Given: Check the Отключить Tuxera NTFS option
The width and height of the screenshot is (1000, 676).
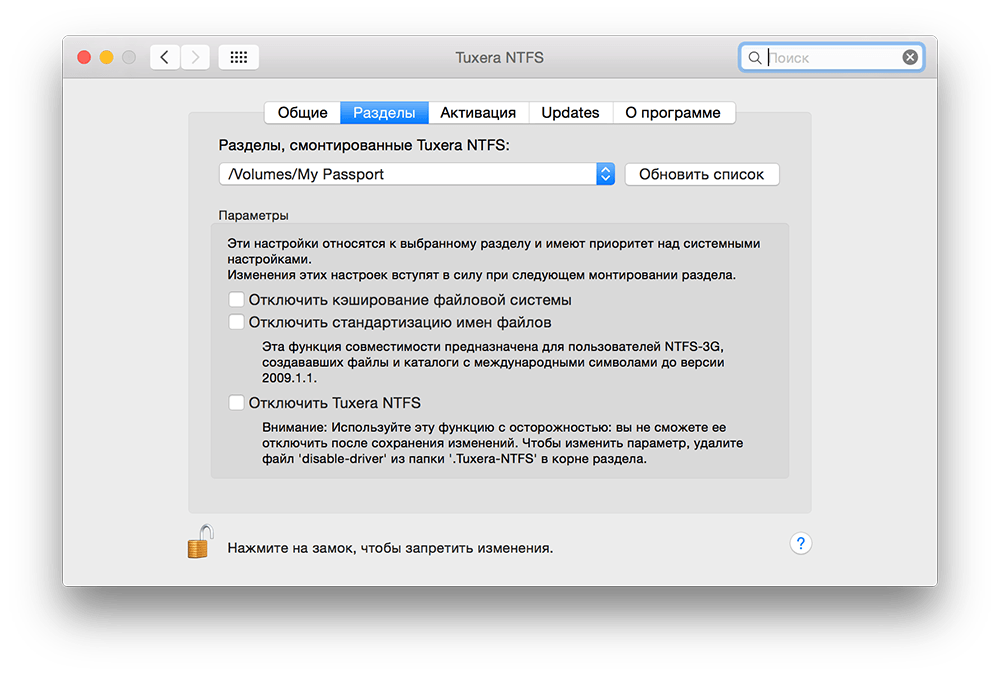Looking at the screenshot, I should (236, 402).
